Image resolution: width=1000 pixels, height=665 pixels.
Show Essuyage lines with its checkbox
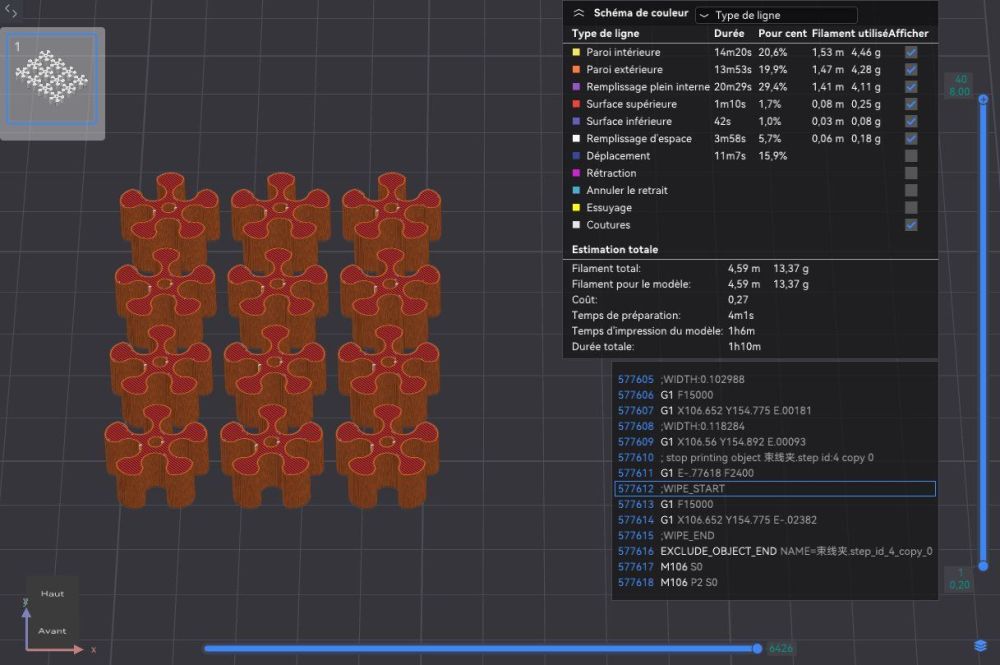pos(911,208)
